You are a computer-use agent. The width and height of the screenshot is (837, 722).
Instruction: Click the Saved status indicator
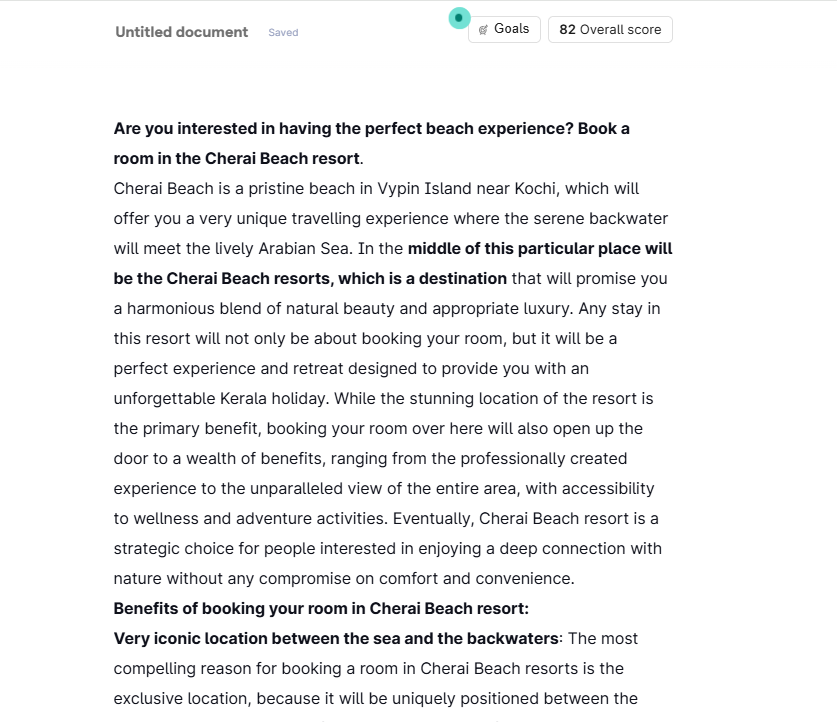coord(283,33)
